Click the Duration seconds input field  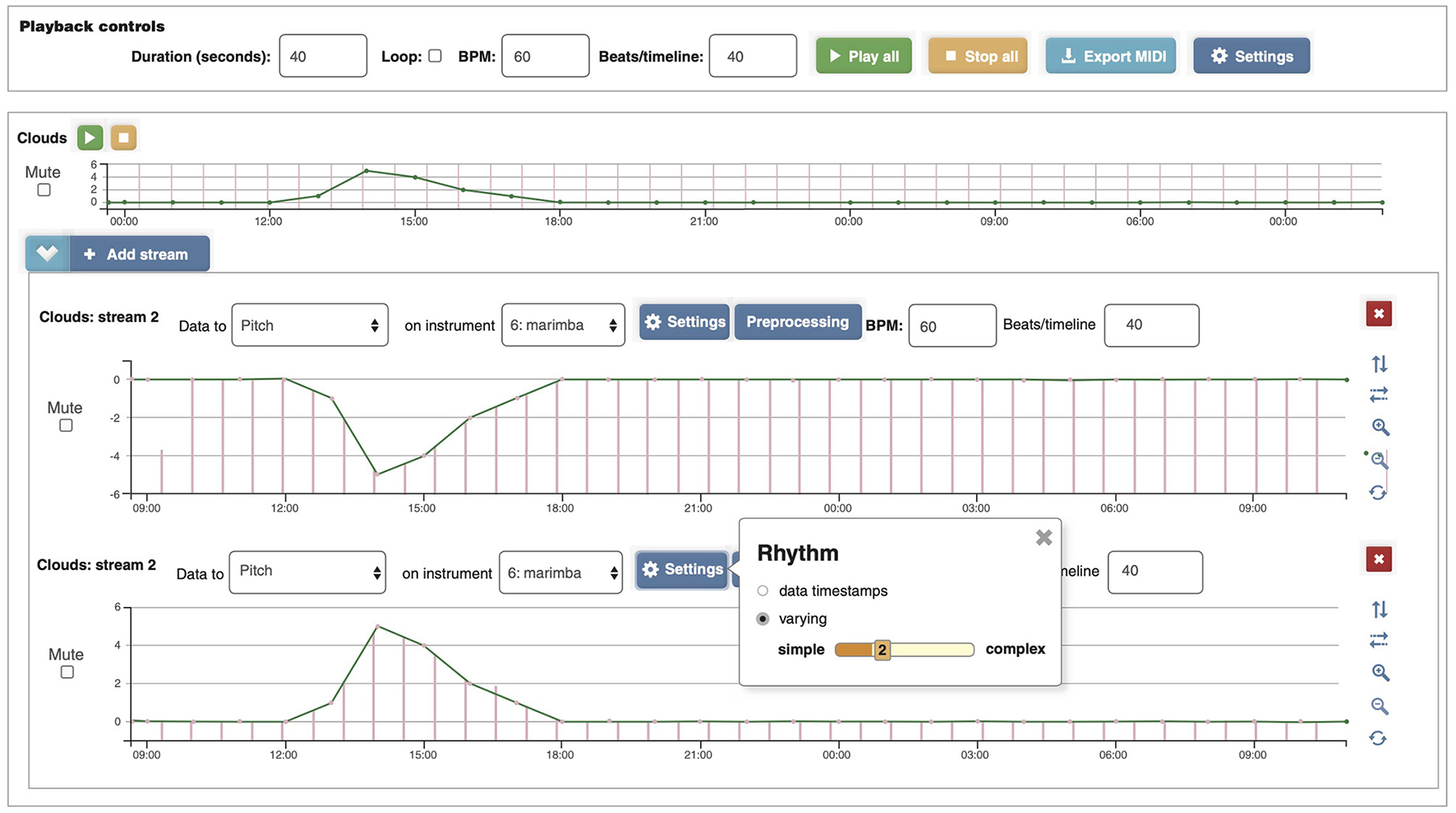click(x=323, y=56)
